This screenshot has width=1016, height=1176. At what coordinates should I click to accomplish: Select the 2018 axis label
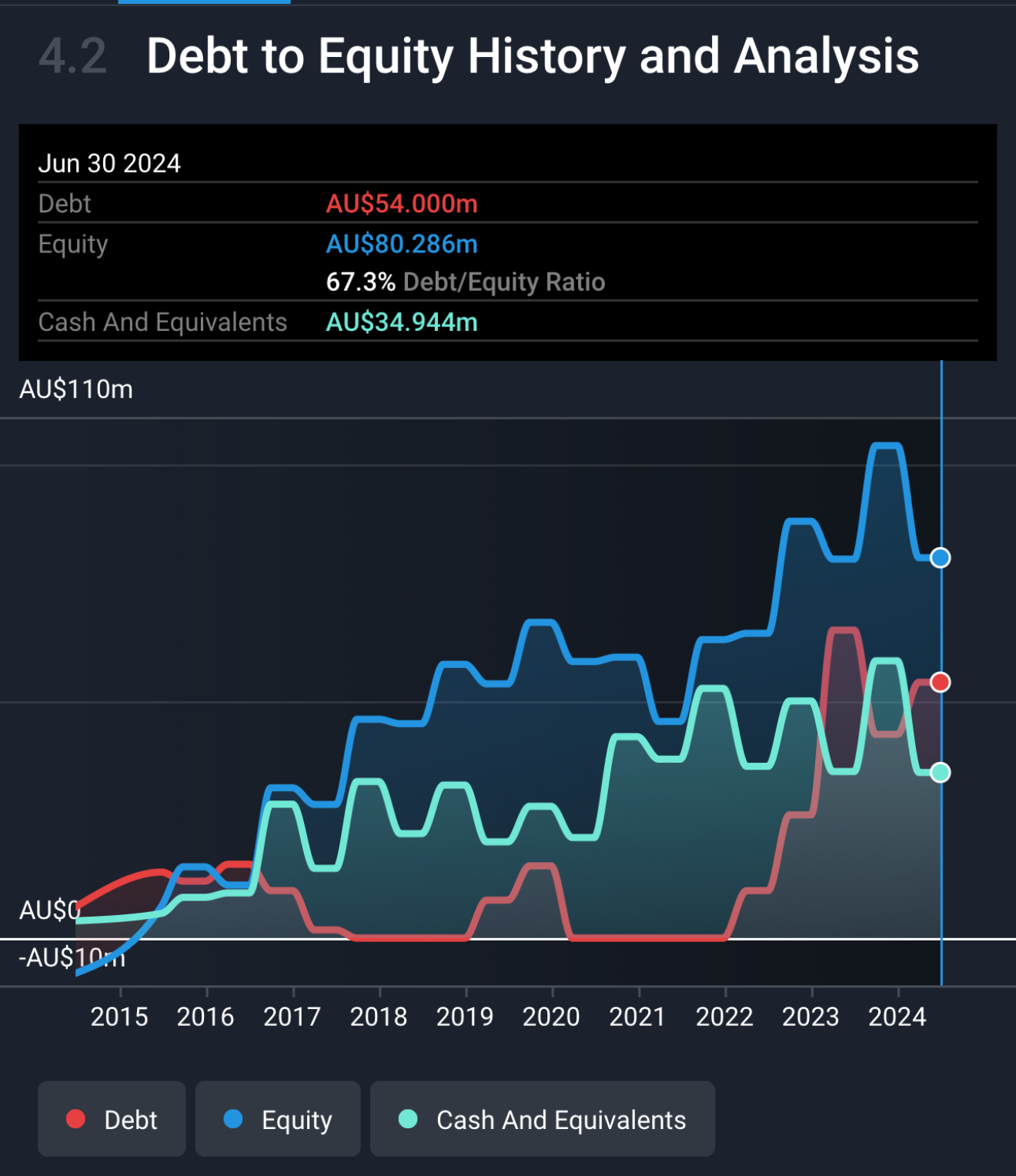point(379,1017)
